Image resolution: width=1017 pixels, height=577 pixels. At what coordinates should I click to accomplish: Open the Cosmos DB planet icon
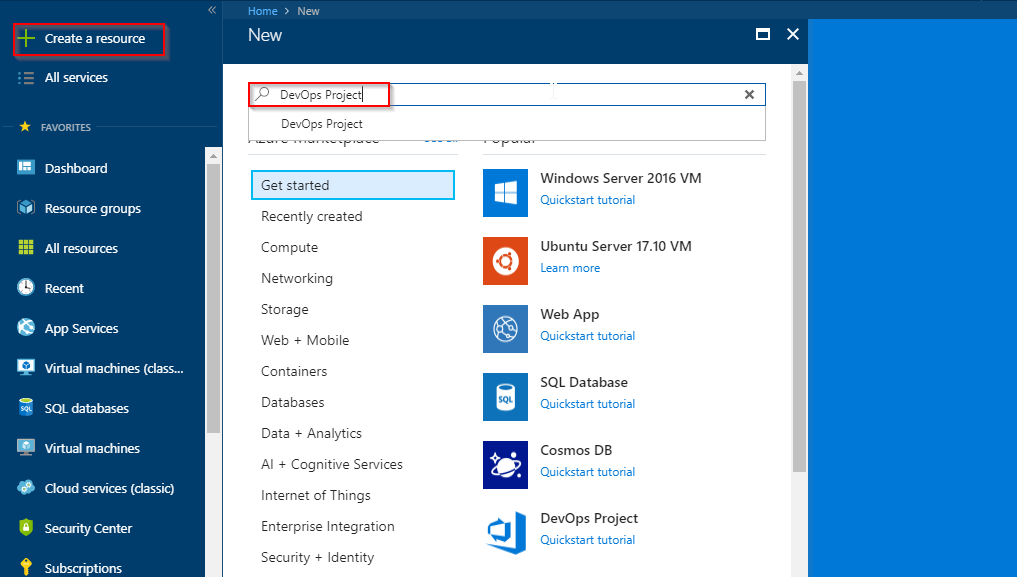click(x=505, y=465)
